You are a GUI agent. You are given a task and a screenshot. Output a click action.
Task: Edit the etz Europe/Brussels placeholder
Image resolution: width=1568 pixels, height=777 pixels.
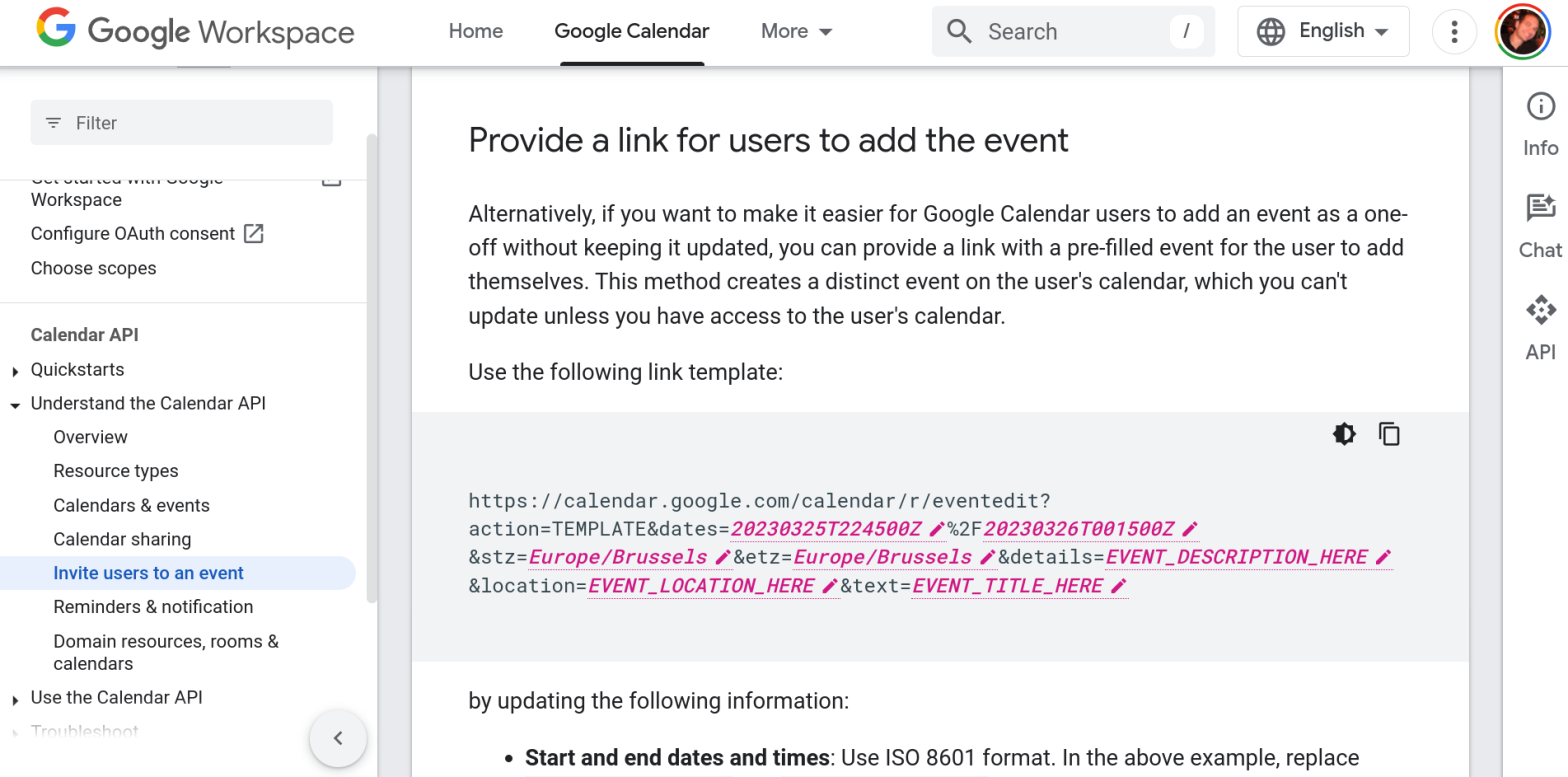click(x=895, y=557)
